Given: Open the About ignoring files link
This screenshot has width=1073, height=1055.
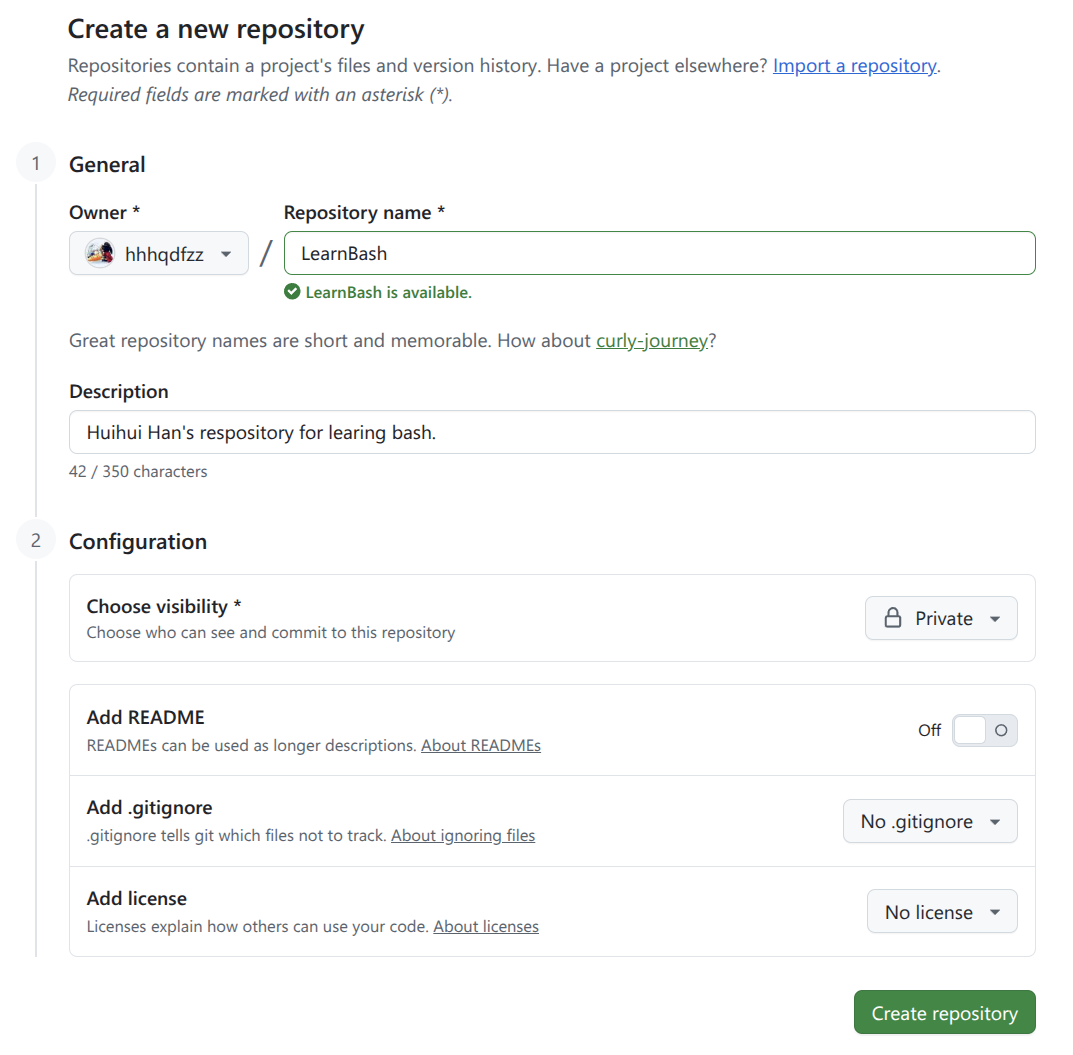Looking at the screenshot, I should pos(463,836).
